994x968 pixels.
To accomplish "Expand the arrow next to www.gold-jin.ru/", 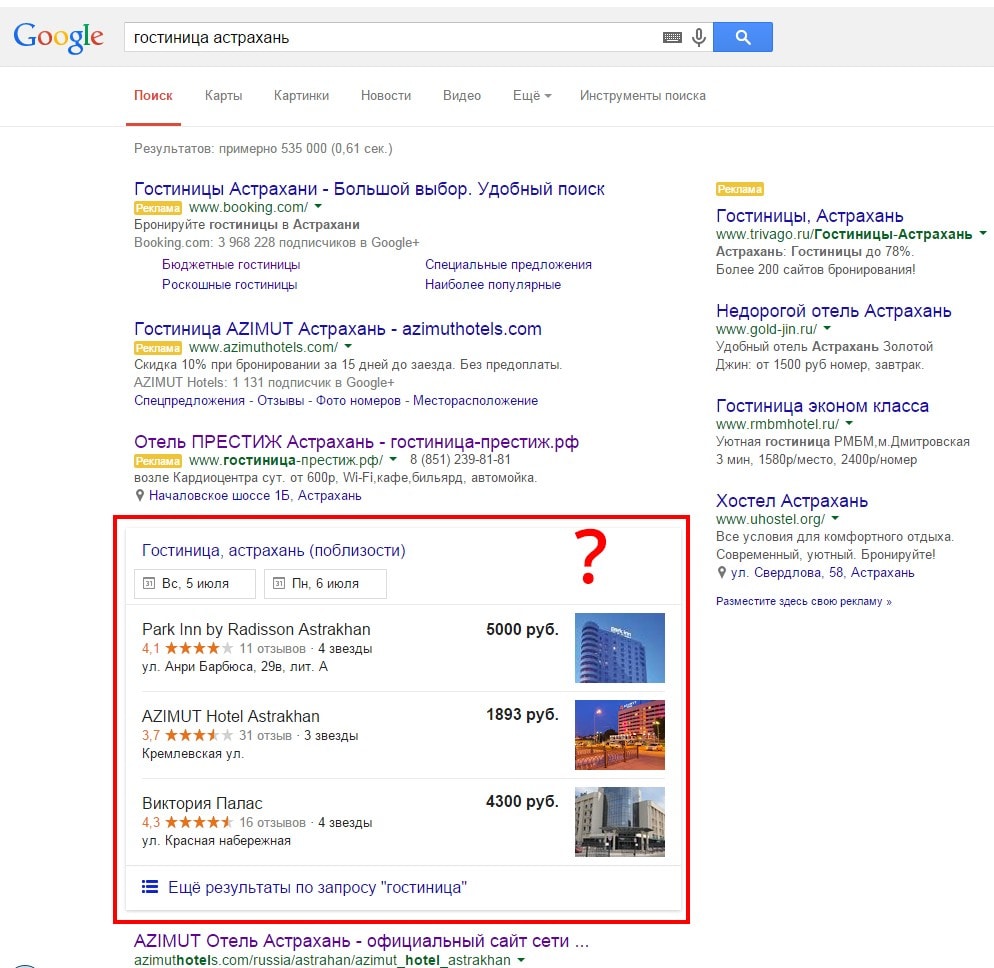I will [x=827, y=328].
